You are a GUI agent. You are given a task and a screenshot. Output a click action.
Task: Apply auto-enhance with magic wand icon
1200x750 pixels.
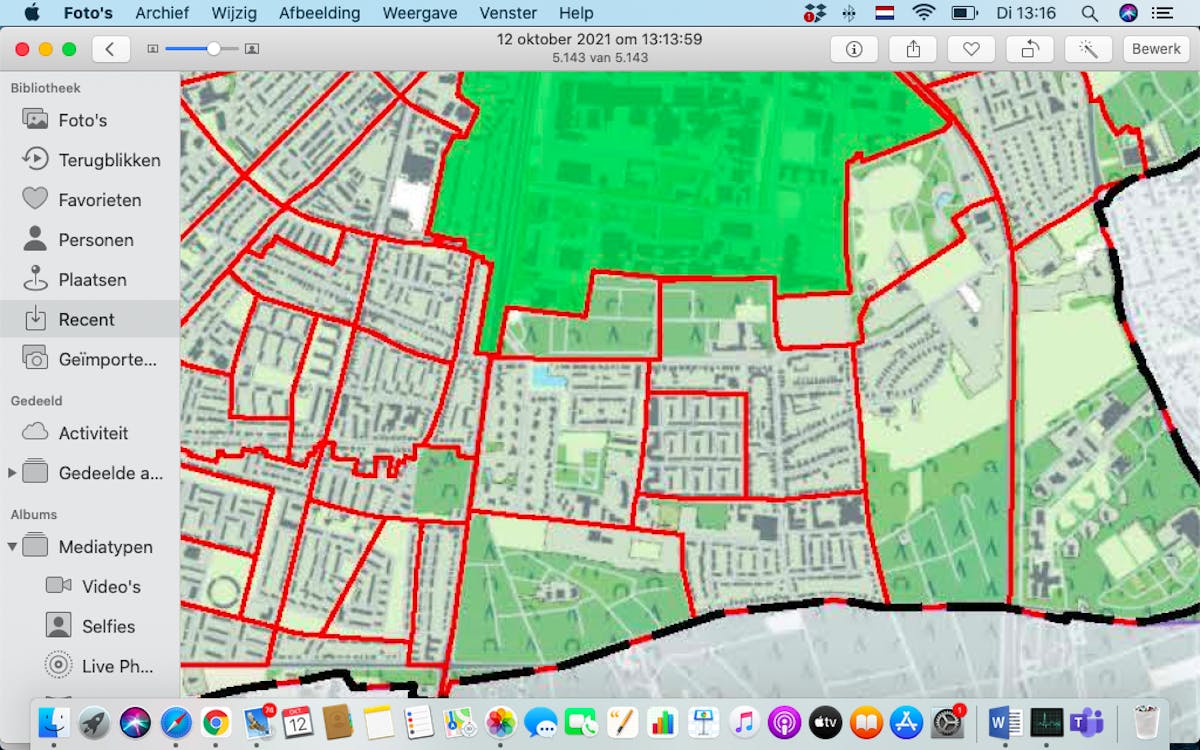coord(1087,49)
